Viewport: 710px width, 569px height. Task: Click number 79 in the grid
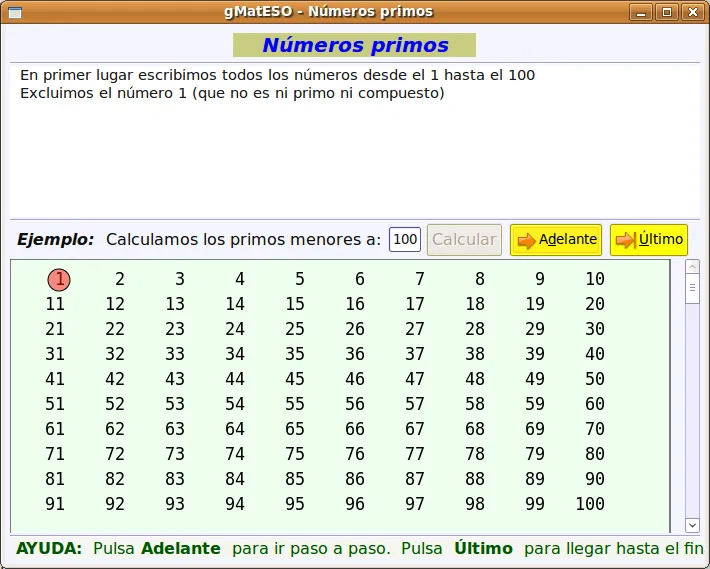[x=535, y=454]
